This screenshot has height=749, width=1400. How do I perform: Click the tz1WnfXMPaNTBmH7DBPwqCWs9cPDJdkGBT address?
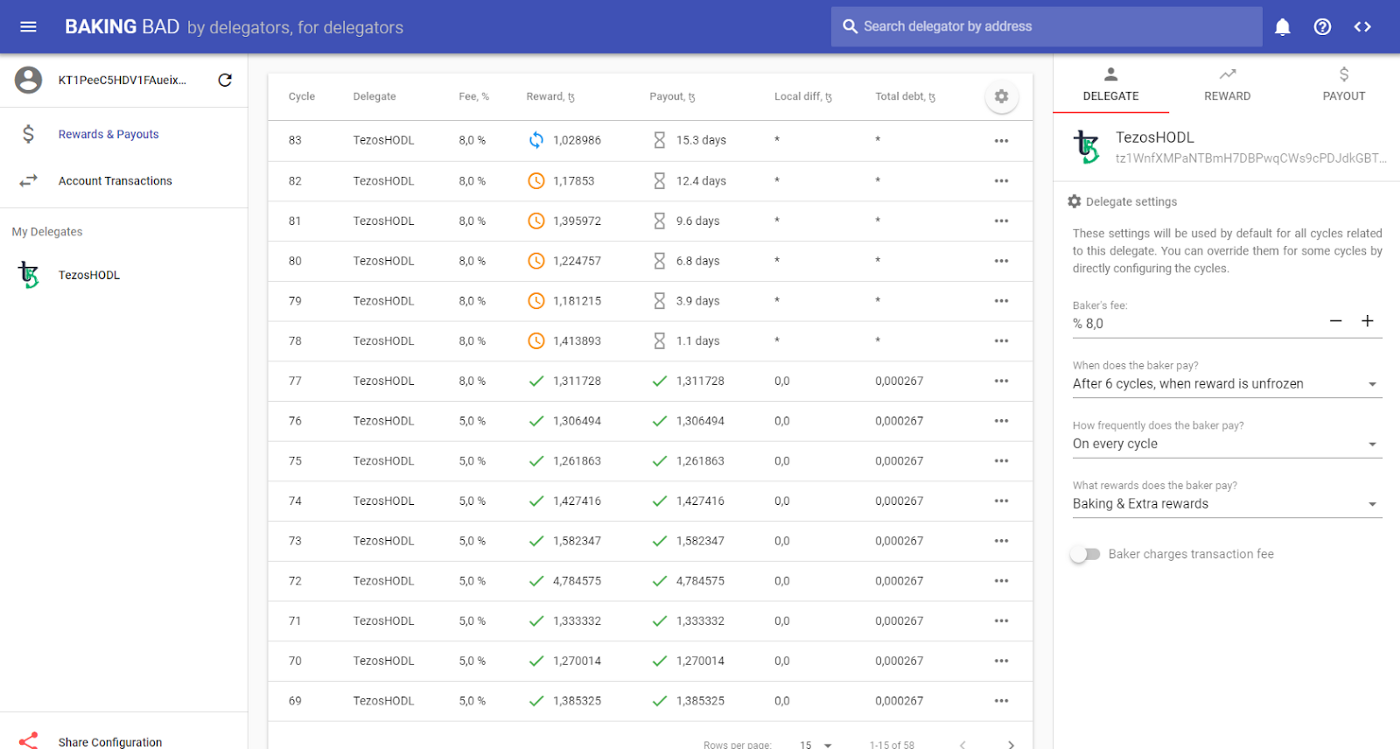1251,158
